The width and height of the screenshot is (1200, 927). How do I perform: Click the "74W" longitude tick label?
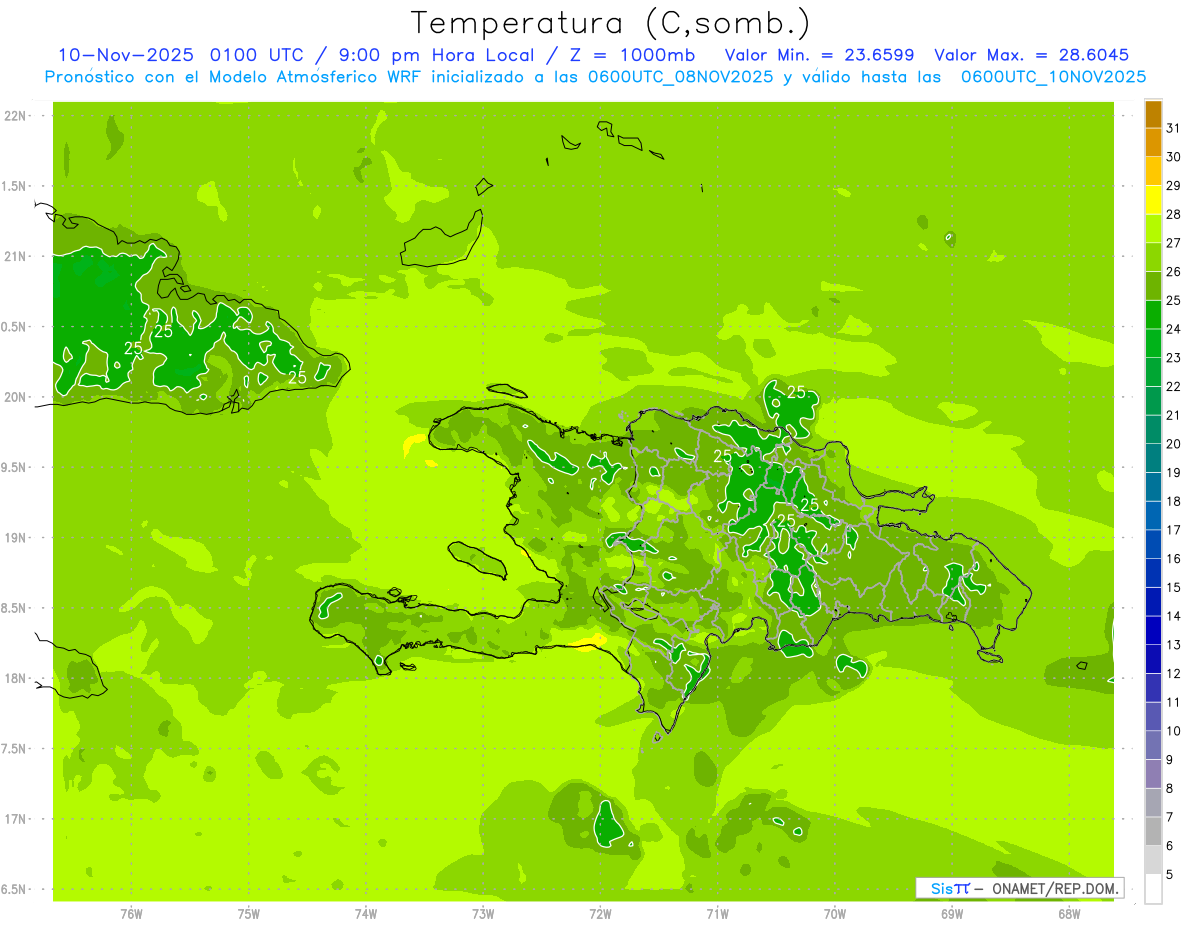click(x=365, y=913)
